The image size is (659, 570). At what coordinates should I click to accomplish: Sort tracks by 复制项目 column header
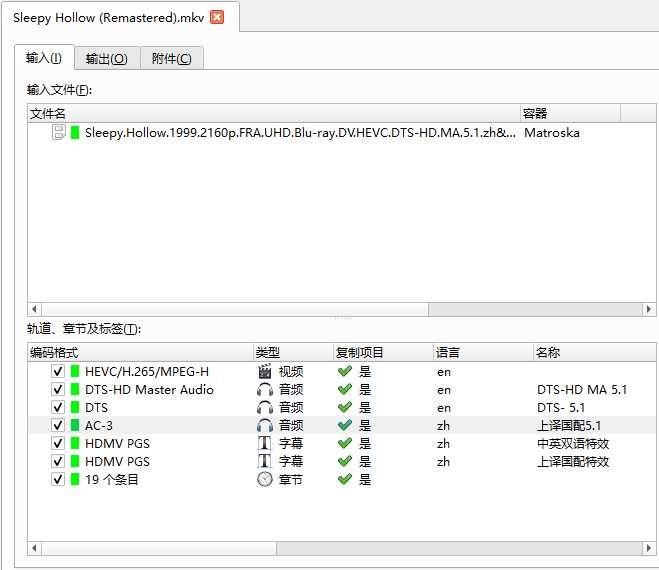point(383,352)
